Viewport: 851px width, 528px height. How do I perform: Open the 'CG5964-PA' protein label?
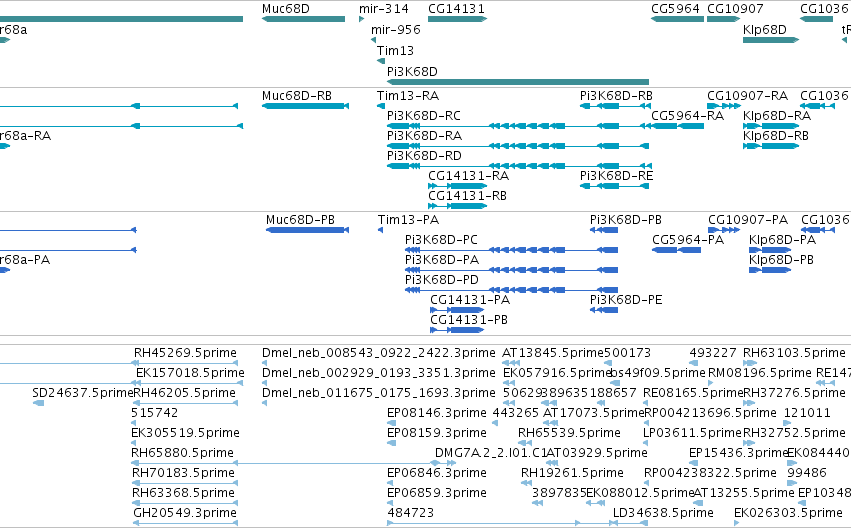(688, 240)
